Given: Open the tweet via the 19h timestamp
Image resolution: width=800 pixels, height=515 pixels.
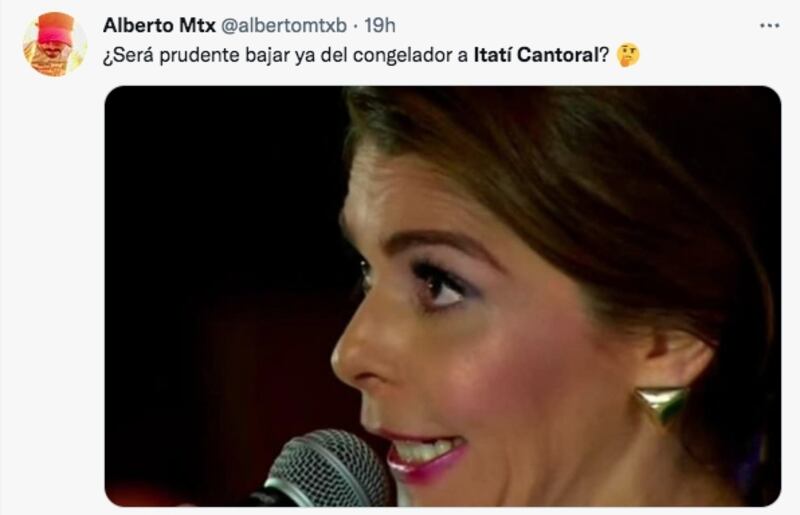Looking at the screenshot, I should tap(380, 25).
